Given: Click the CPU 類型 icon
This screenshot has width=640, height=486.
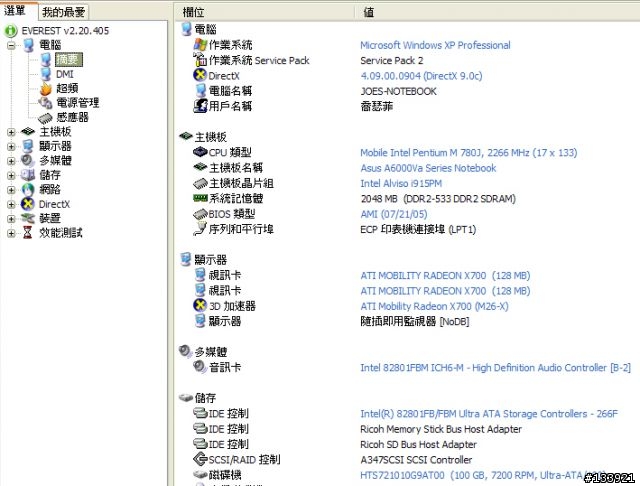Looking at the screenshot, I should coord(200,152).
